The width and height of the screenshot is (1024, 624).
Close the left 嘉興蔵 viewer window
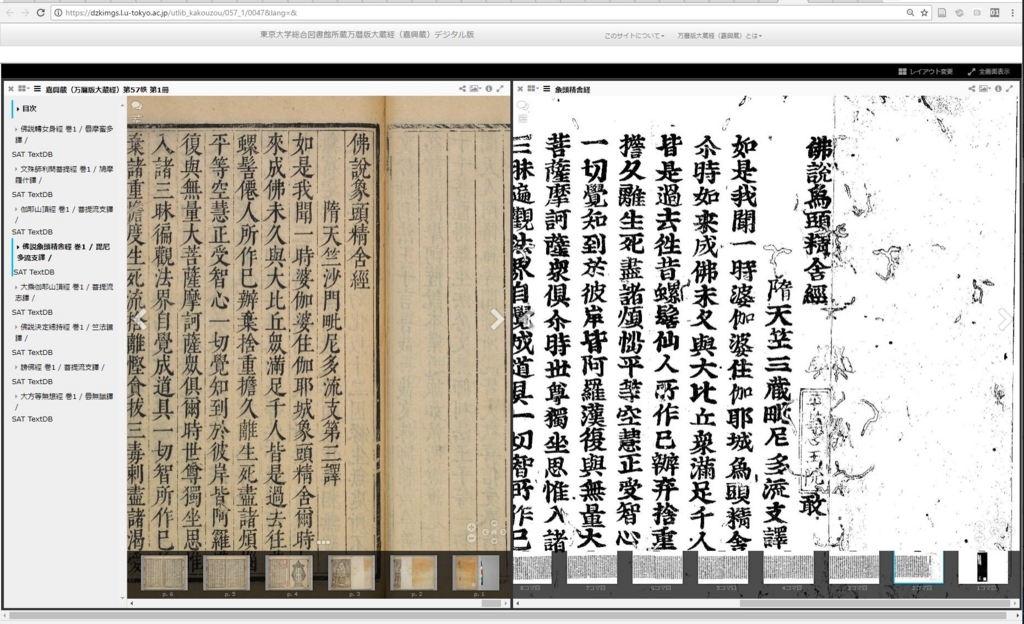pyautogui.click(x=10, y=89)
